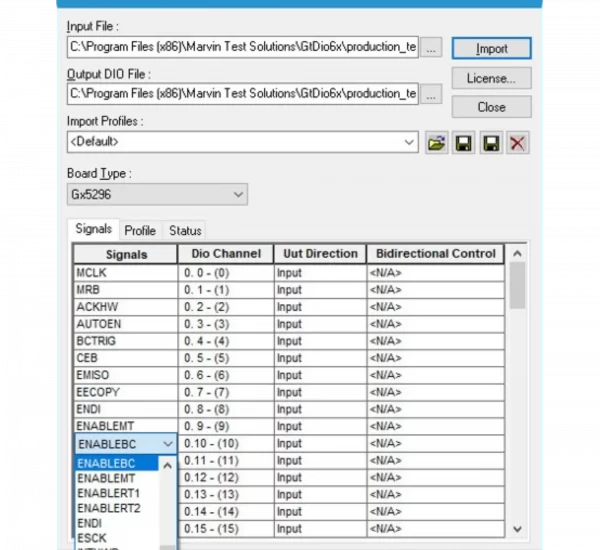Screen dimensions: 600x550
Task: Click the Close button
Action: 490,106
